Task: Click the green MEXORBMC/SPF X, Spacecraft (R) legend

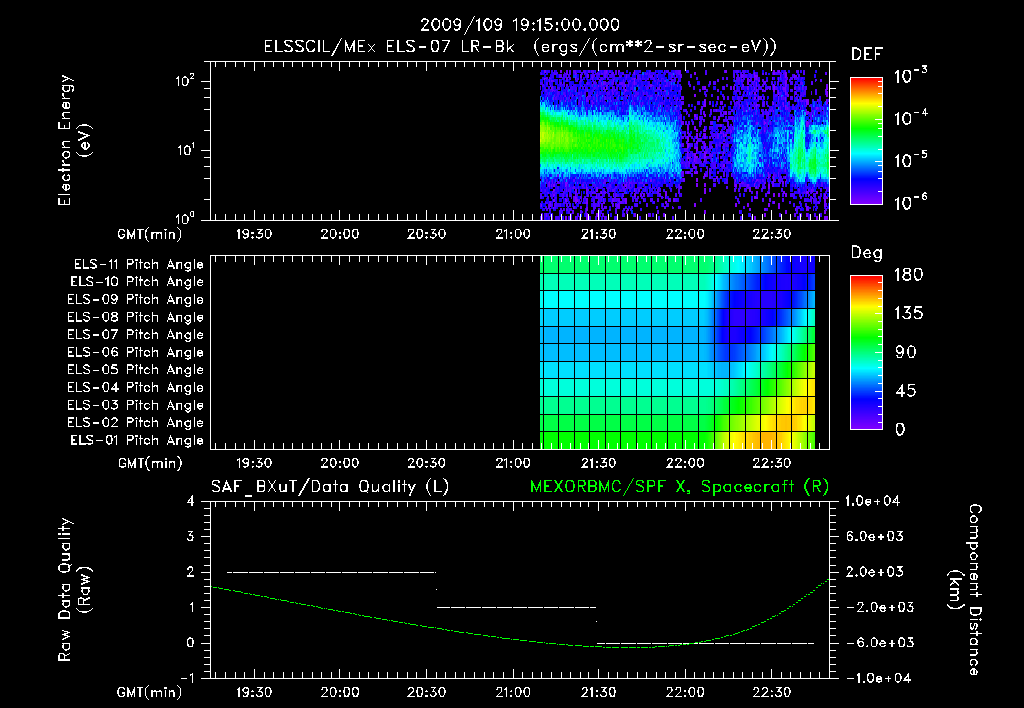Action: pyautogui.click(x=679, y=487)
